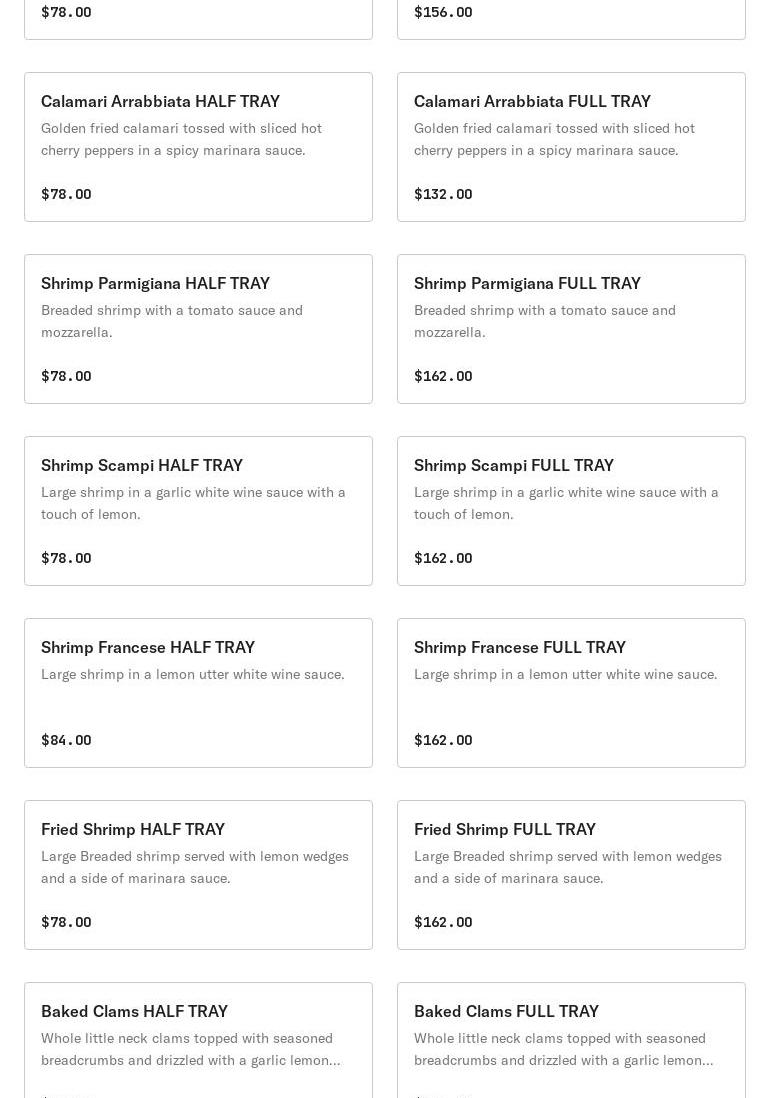The height and width of the screenshot is (1098, 770).
Task: Click the $84.00 price on Shrimp Francese
Action: (66, 740)
